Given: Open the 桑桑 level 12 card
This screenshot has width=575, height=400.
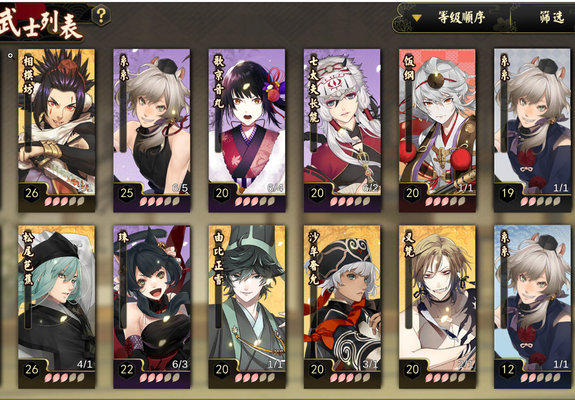Looking at the screenshot, I should coord(532,307).
